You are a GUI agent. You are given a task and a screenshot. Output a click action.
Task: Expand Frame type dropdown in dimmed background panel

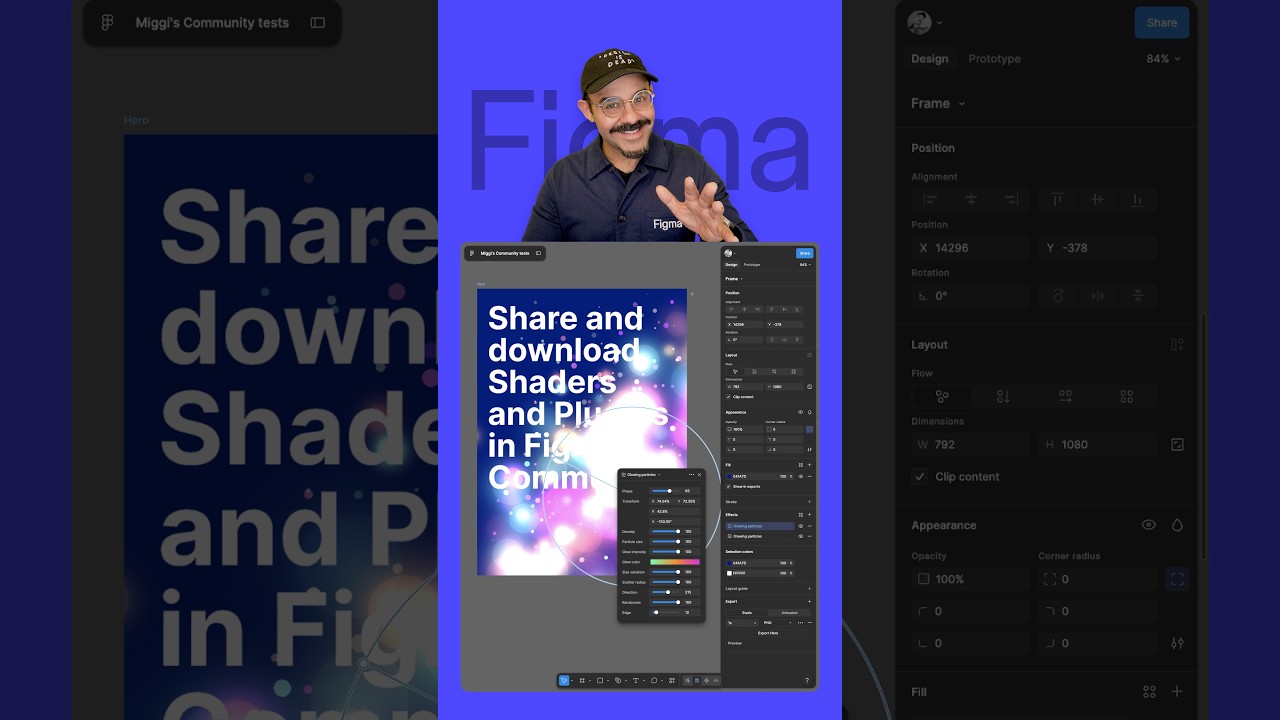click(938, 103)
